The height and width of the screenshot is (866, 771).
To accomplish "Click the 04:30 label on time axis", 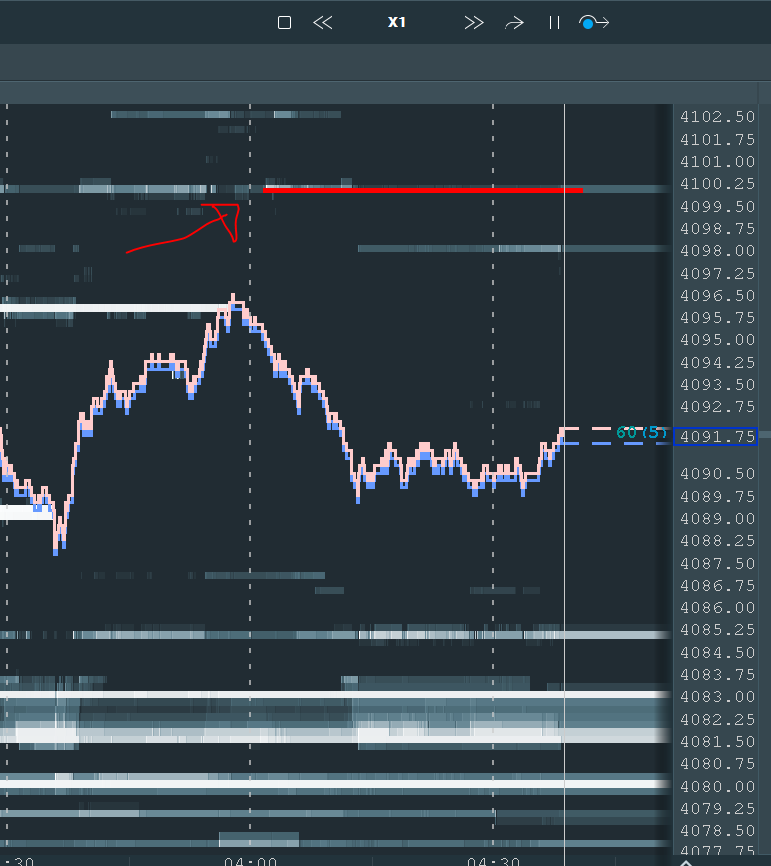I will pos(493,860).
